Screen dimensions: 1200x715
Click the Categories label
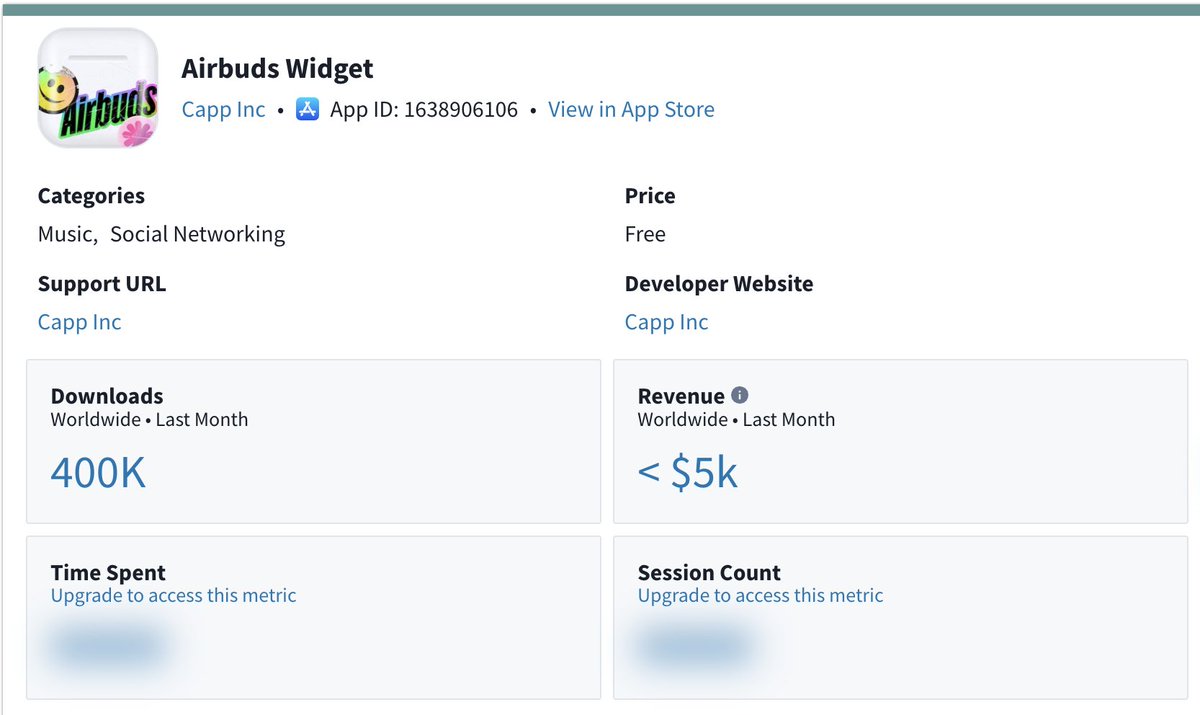pos(91,196)
